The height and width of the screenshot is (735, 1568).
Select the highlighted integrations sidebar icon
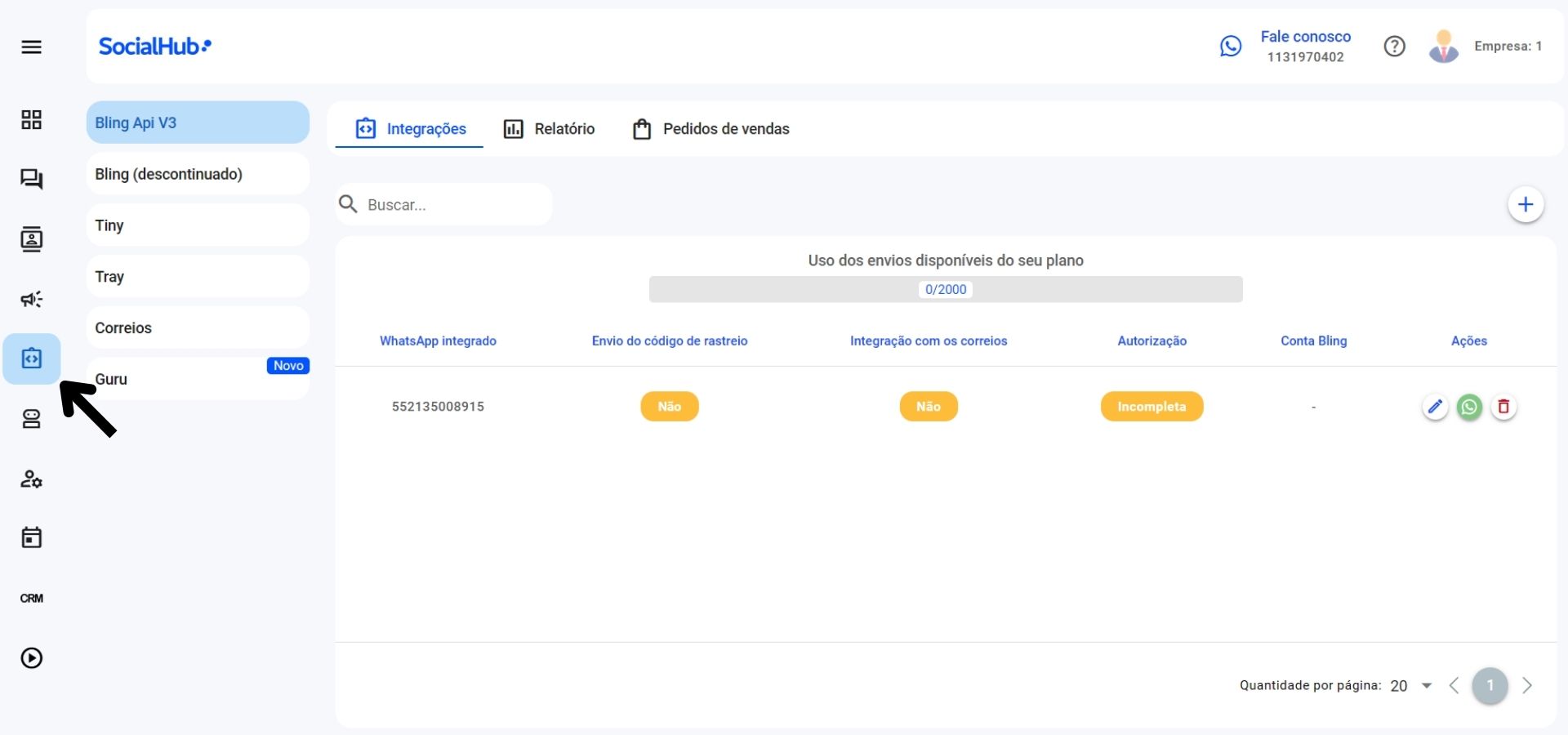tap(32, 358)
